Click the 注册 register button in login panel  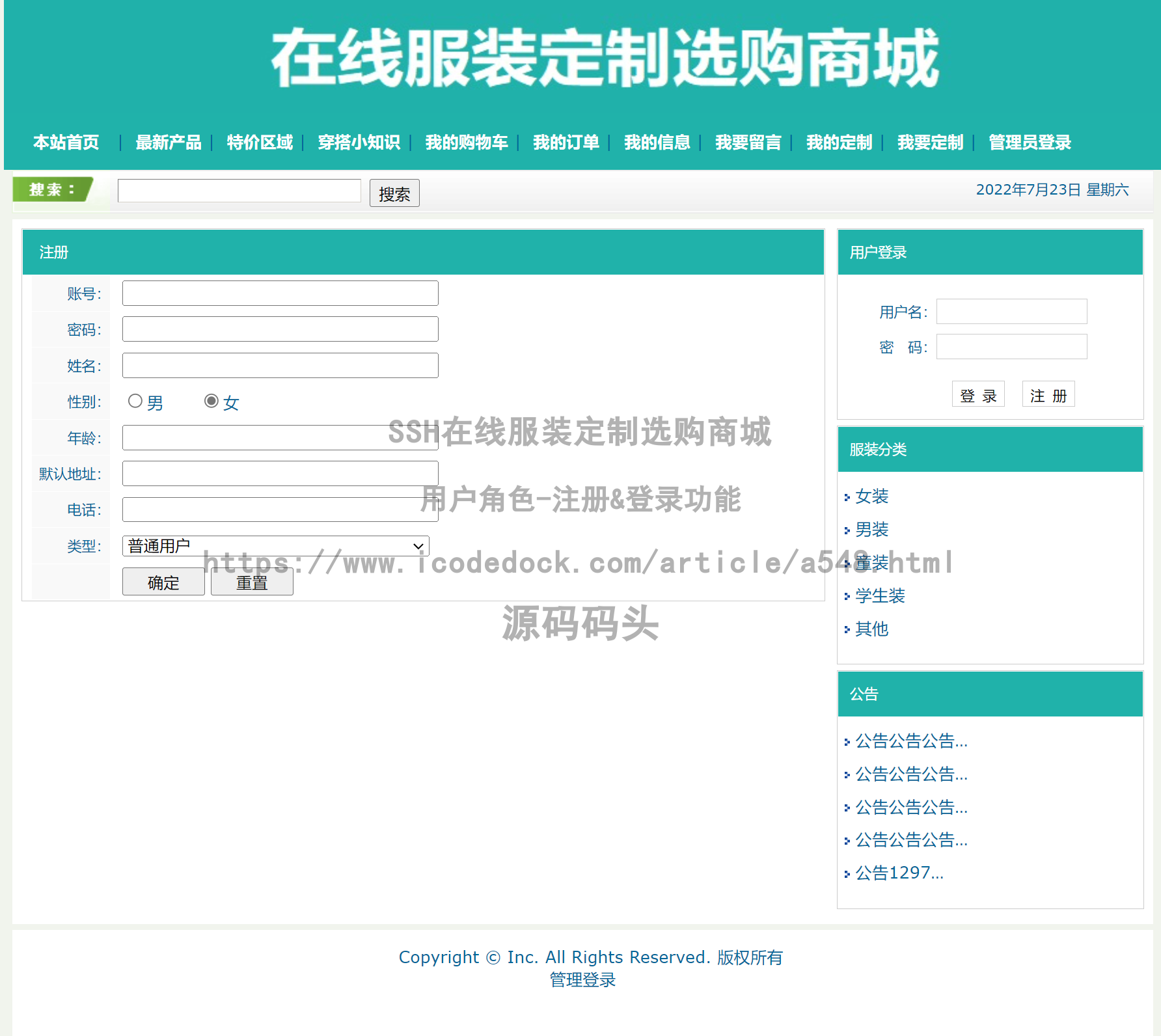(x=1048, y=394)
